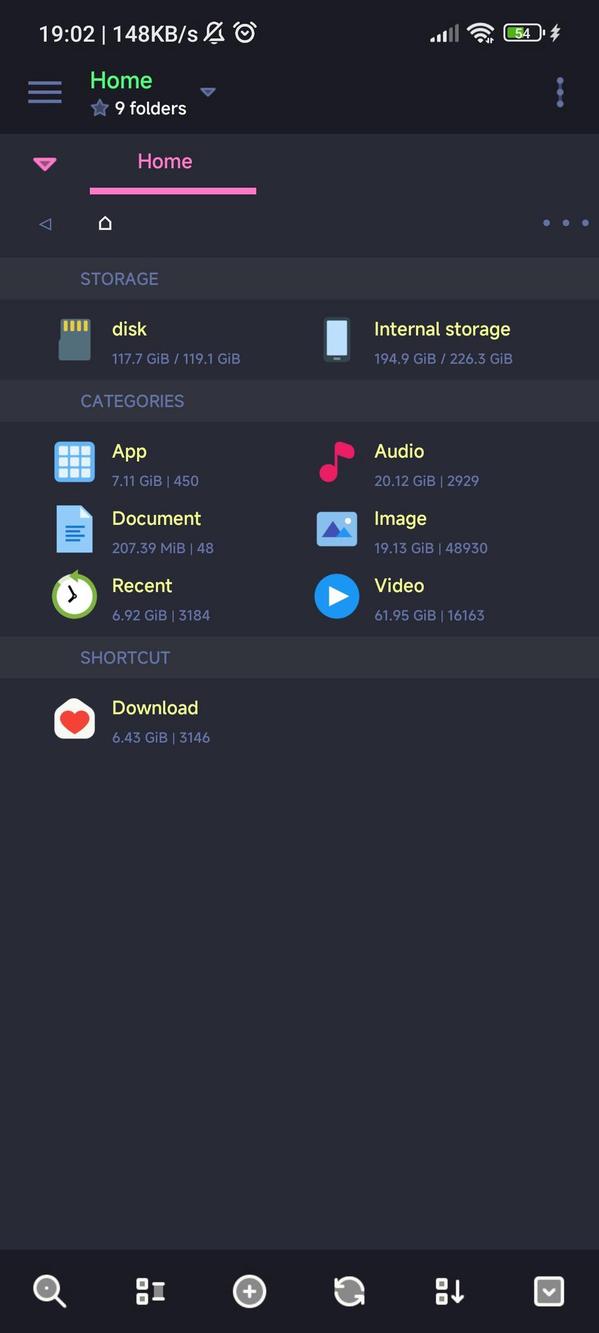Open the Audio music note icon

coord(337,462)
